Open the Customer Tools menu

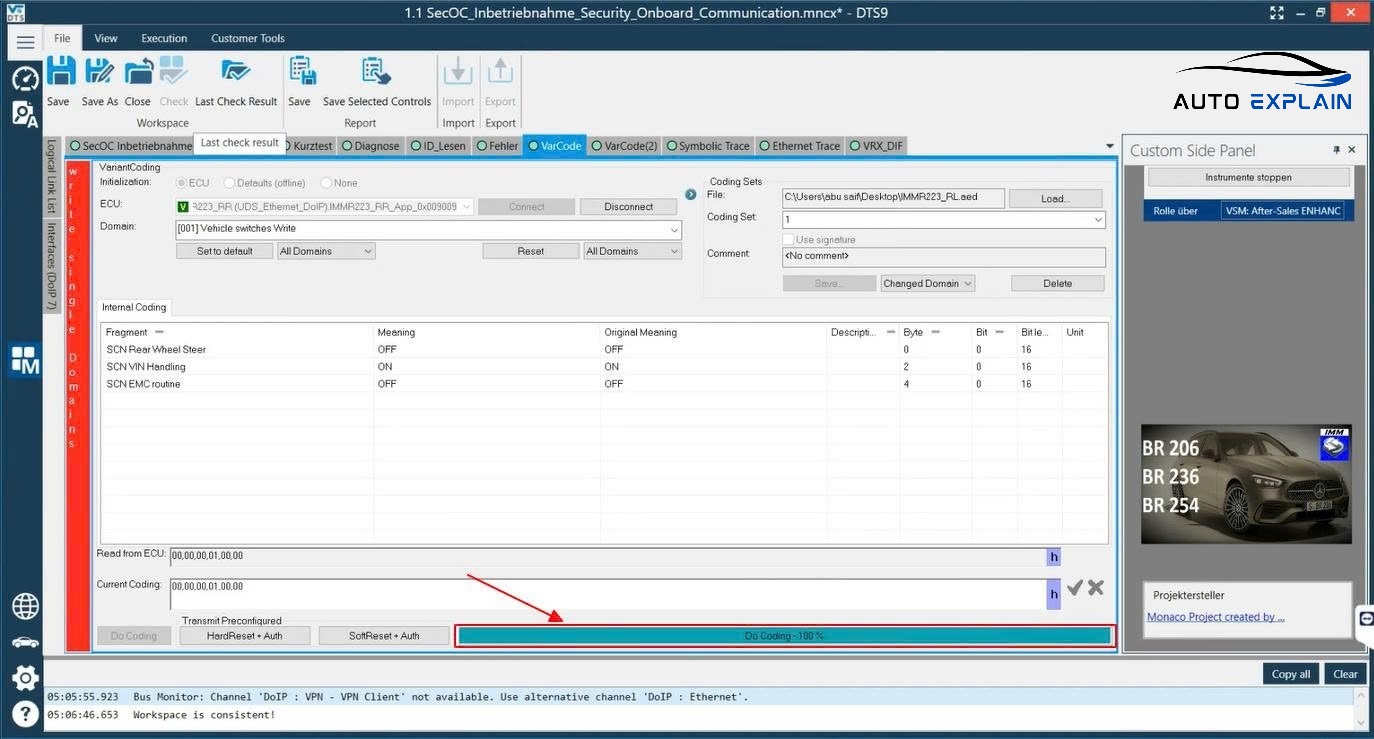[248, 38]
